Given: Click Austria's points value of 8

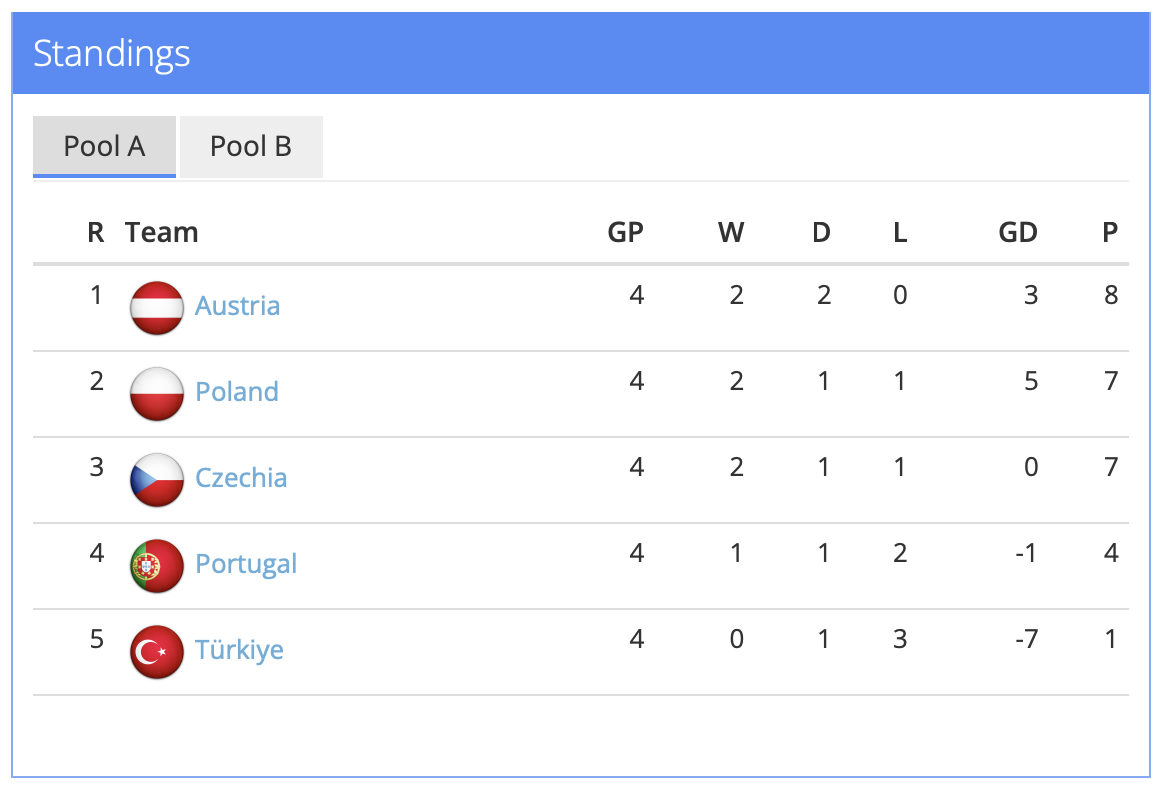Looking at the screenshot, I should (1111, 295).
